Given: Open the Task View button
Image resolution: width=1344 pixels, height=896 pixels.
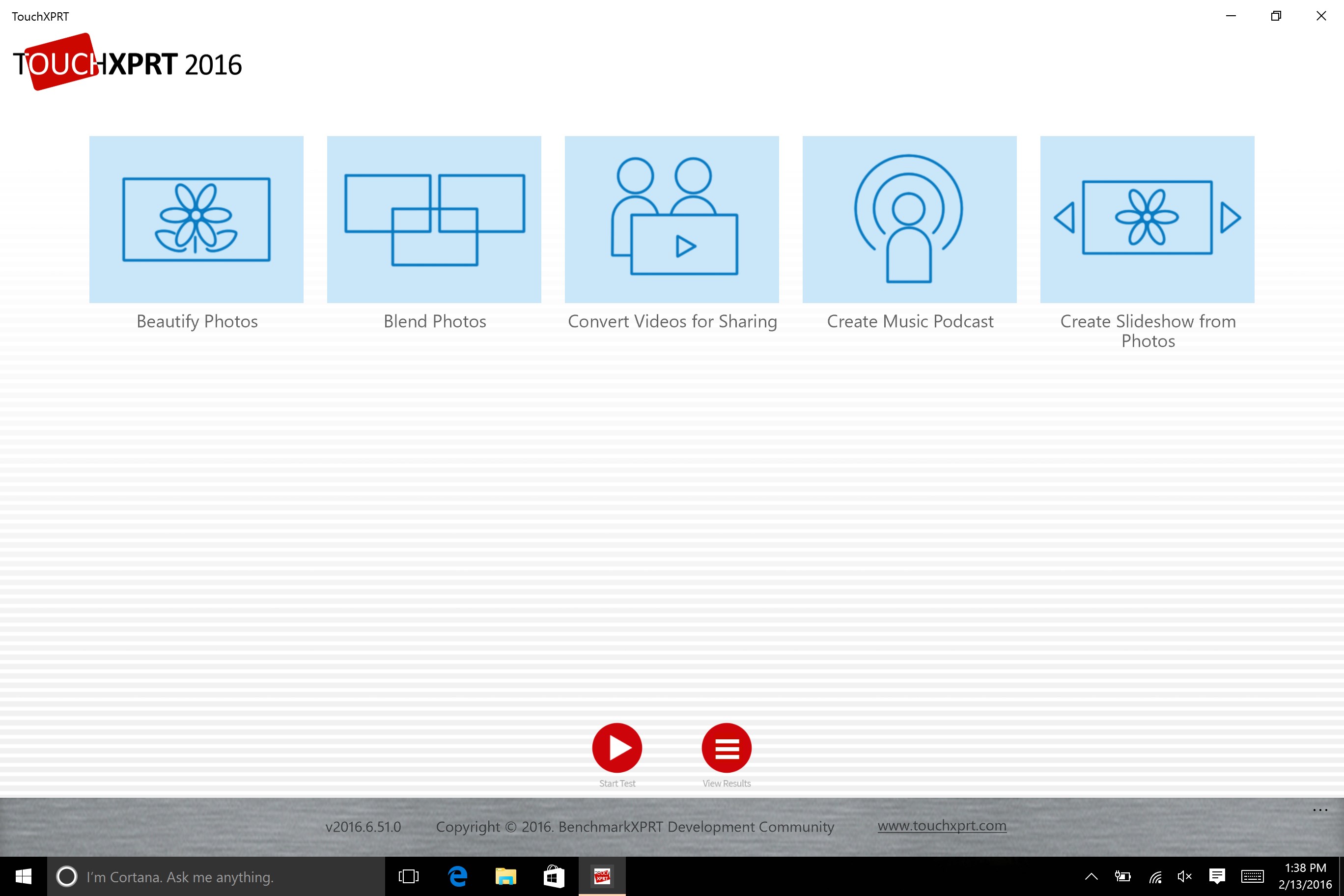Looking at the screenshot, I should point(409,876).
